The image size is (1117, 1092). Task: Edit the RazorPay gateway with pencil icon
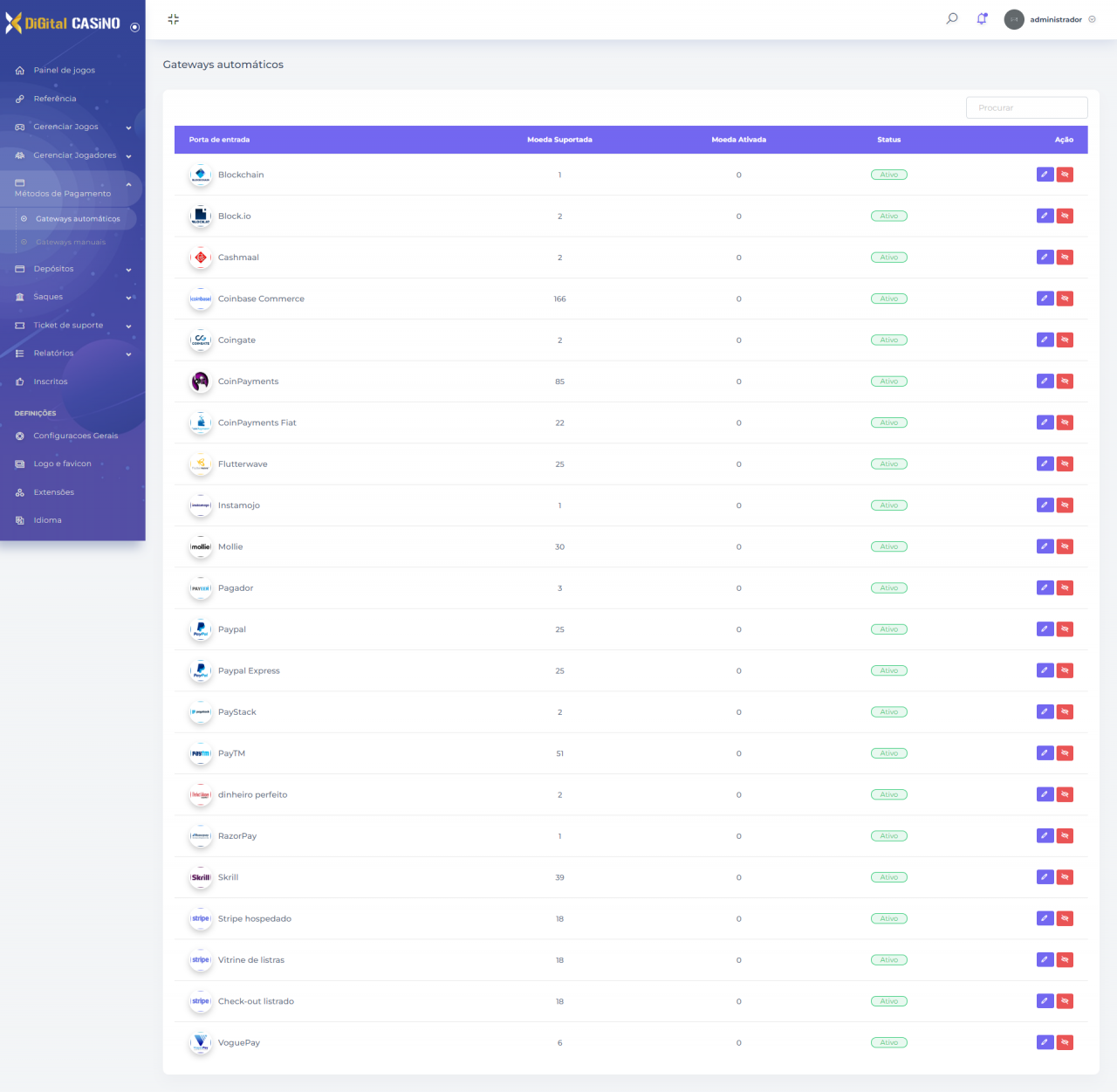tap(1045, 835)
